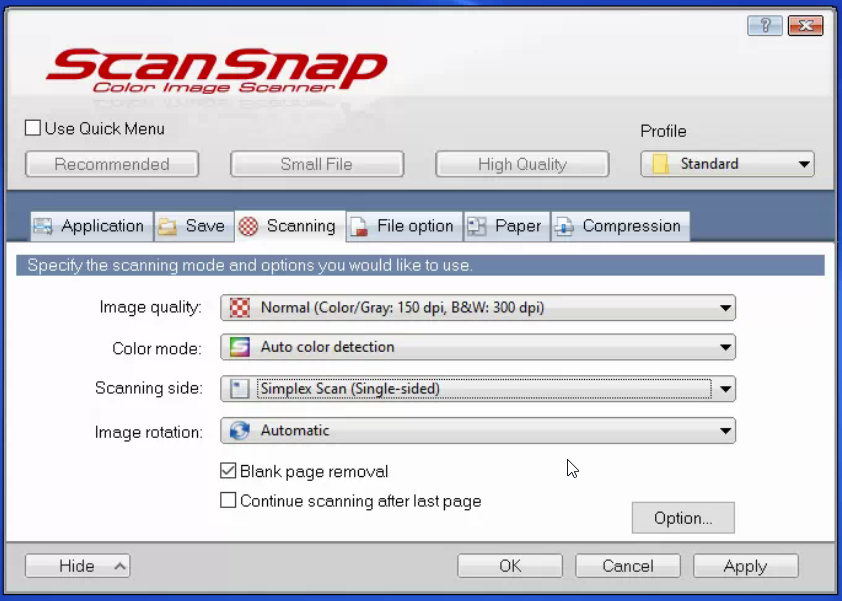Expand the Color mode dropdown arrow
The width and height of the screenshot is (842, 601).
(725, 347)
